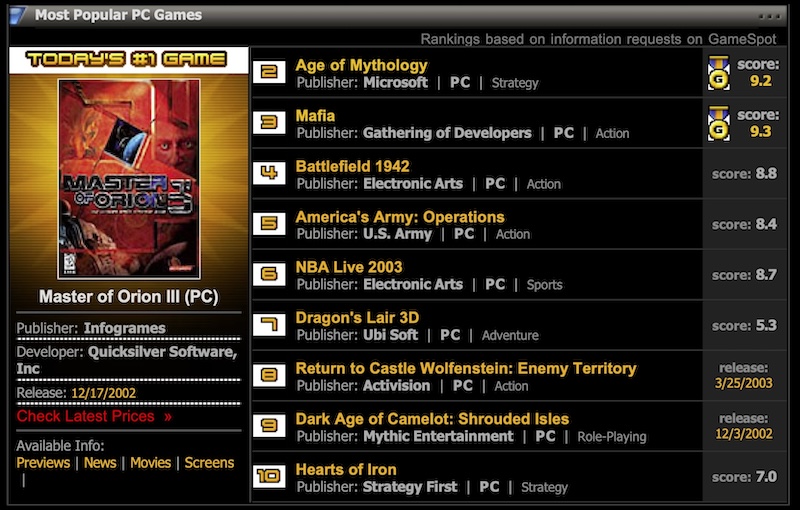Select the America's Army: Operations title

coord(400,217)
